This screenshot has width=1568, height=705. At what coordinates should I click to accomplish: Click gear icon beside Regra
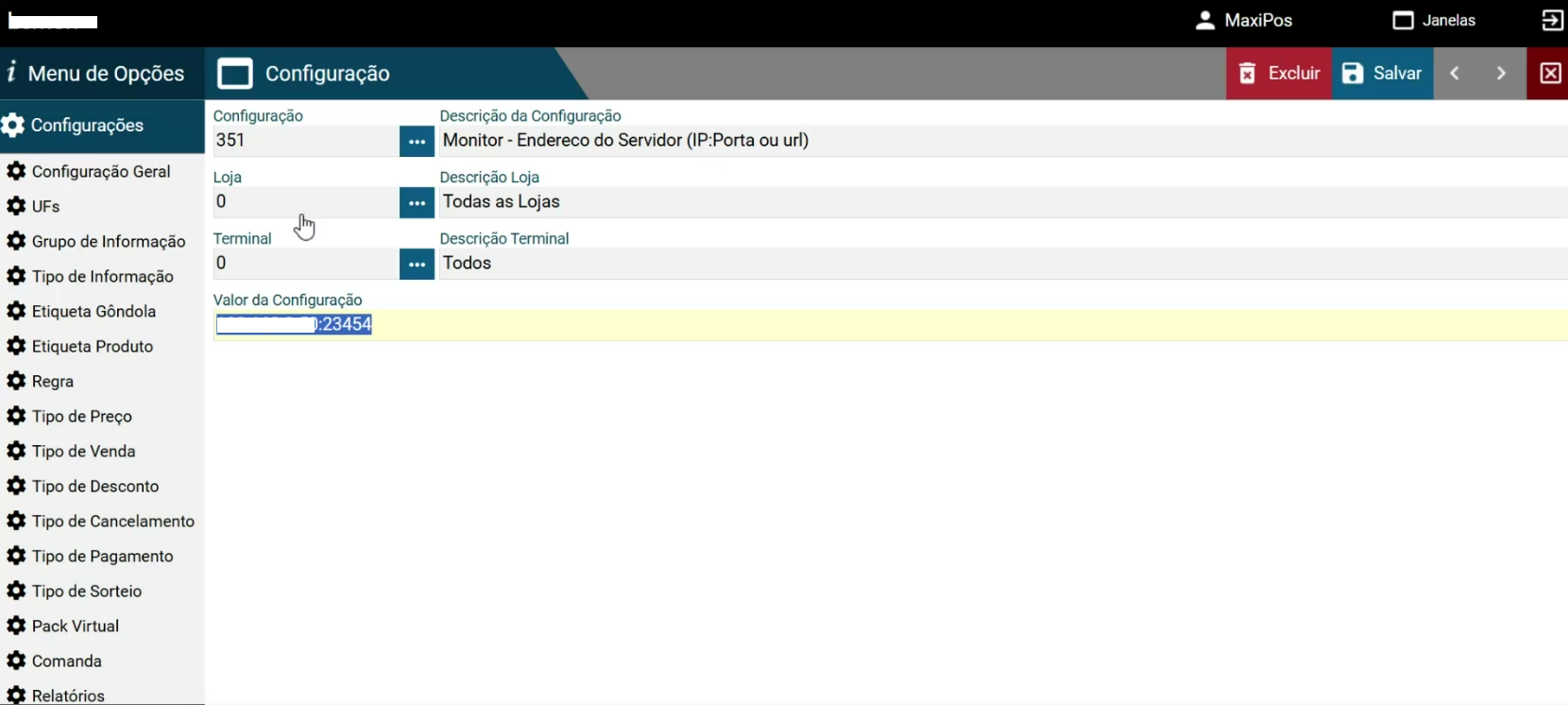click(16, 381)
